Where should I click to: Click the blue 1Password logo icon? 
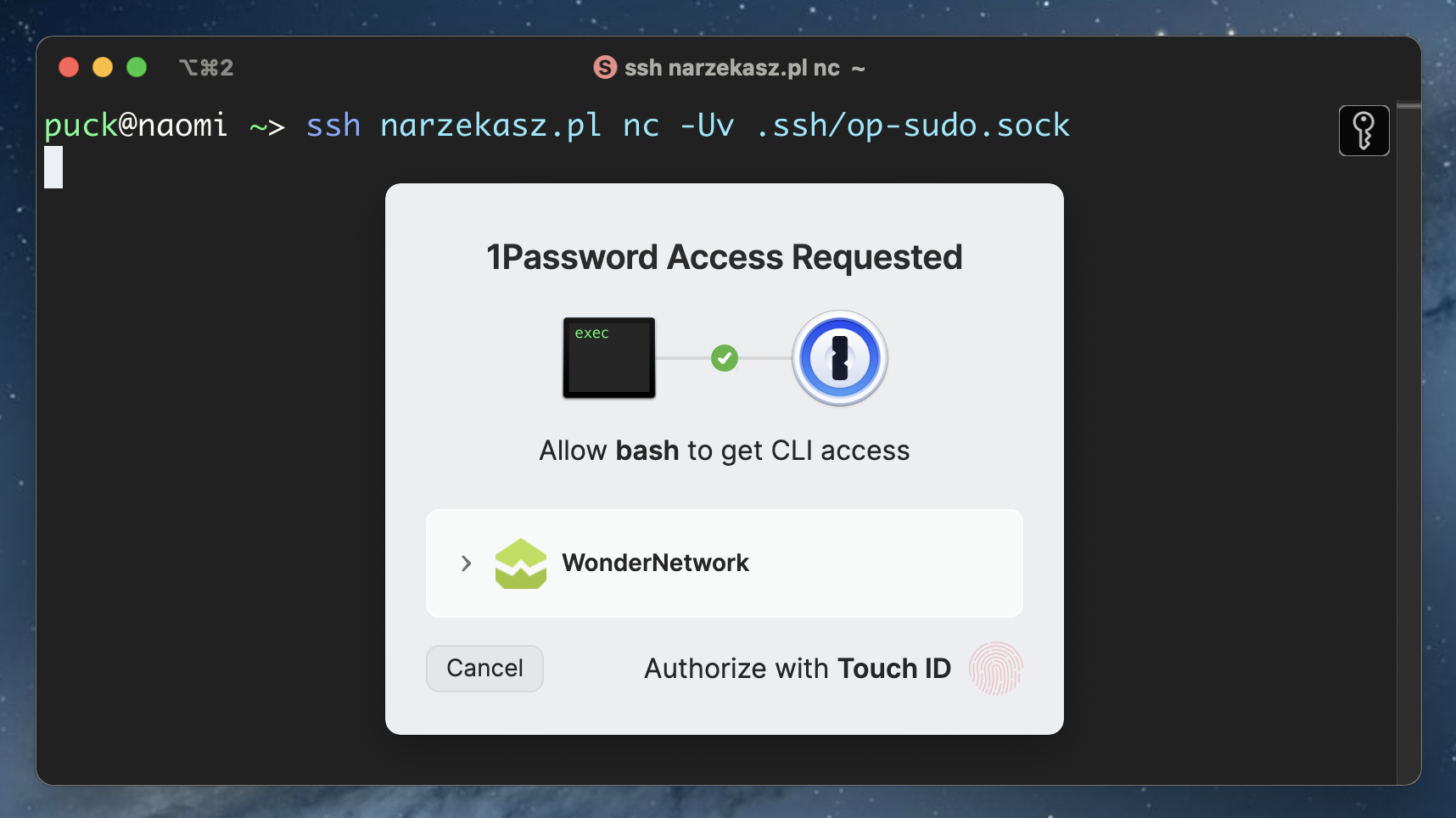[839, 358]
